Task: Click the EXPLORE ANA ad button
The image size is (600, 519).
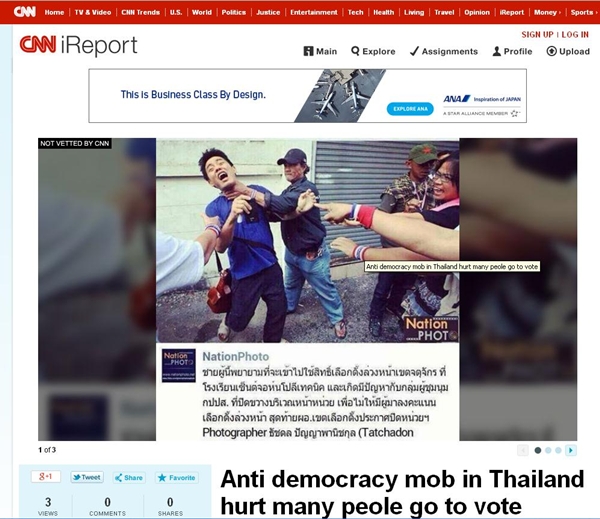Action: (410, 109)
